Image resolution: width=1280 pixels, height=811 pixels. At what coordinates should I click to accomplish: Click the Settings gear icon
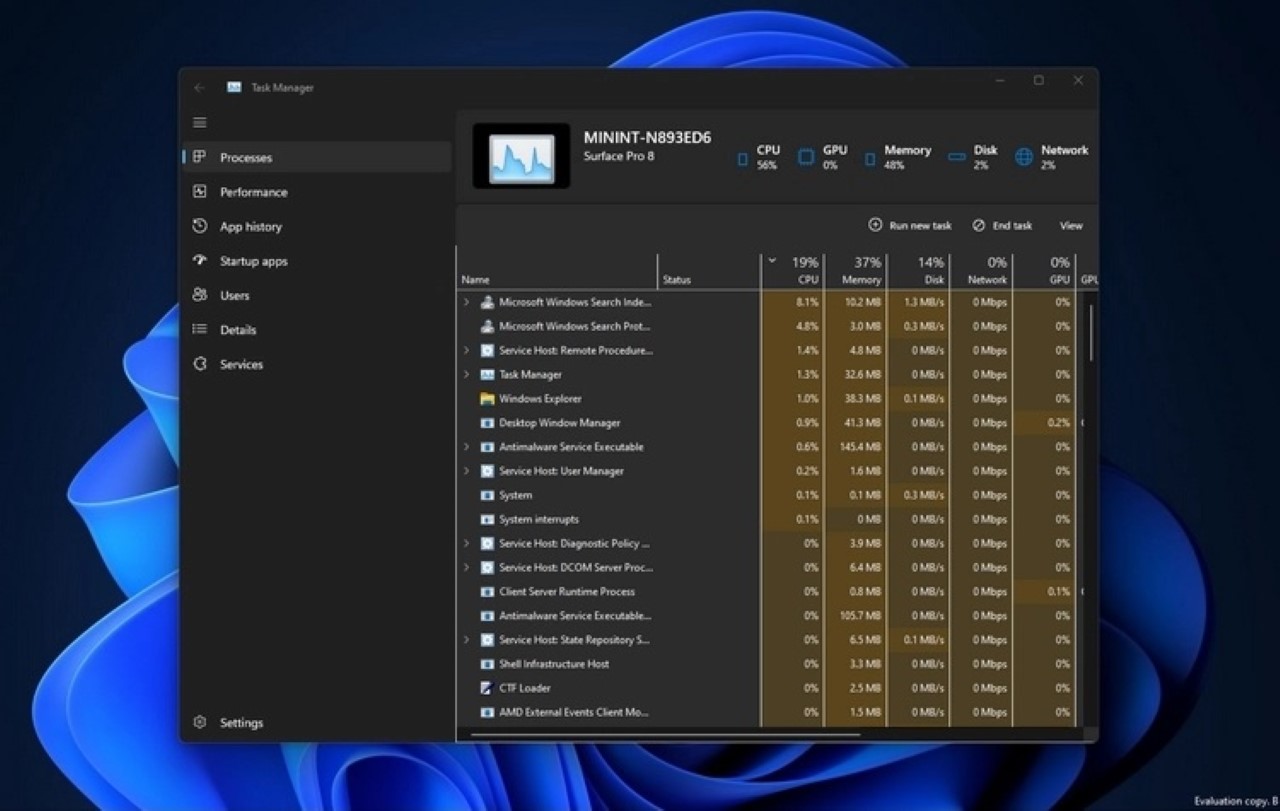coord(200,722)
